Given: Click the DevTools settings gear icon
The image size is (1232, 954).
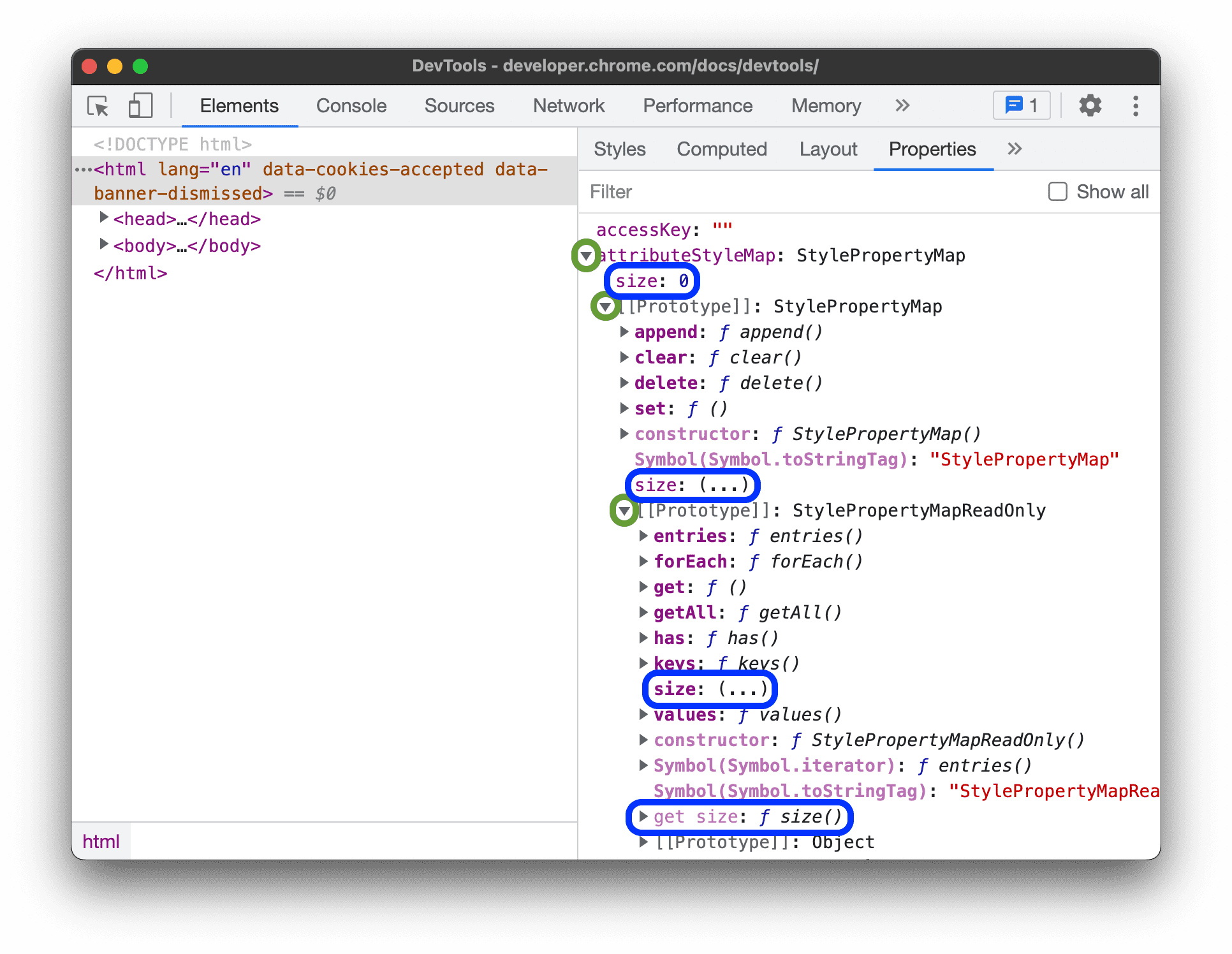Looking at the screenshot, I should click(x=1089, y=106).
